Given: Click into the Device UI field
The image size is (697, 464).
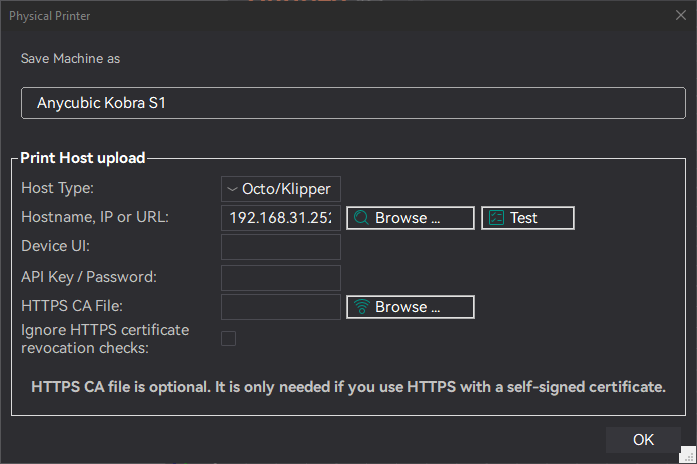Looking at the screenshot, I should [281, 247].
